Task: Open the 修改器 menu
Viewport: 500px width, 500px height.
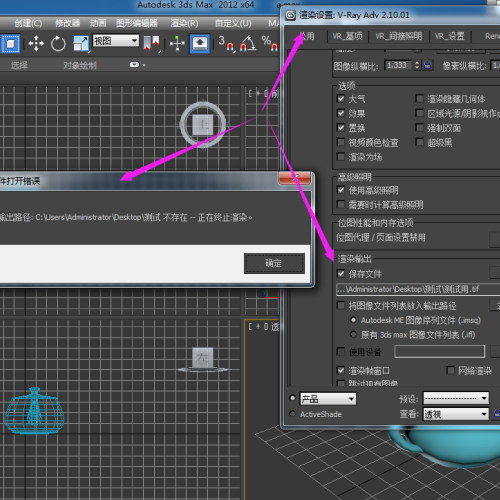Action: (x=67, y=23)
